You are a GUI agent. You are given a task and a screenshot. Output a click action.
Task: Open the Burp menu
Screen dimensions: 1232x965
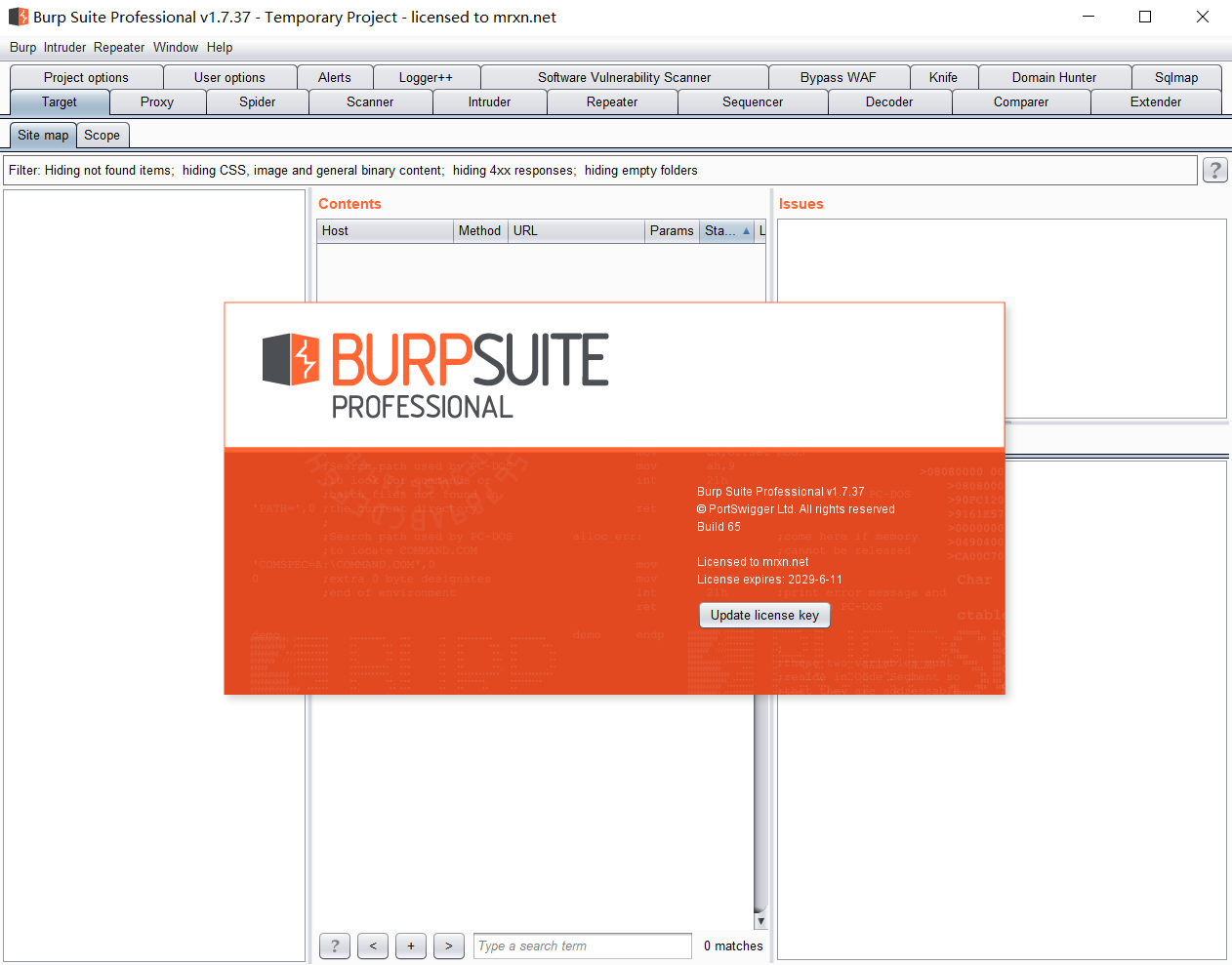click(x=22, y=48)
